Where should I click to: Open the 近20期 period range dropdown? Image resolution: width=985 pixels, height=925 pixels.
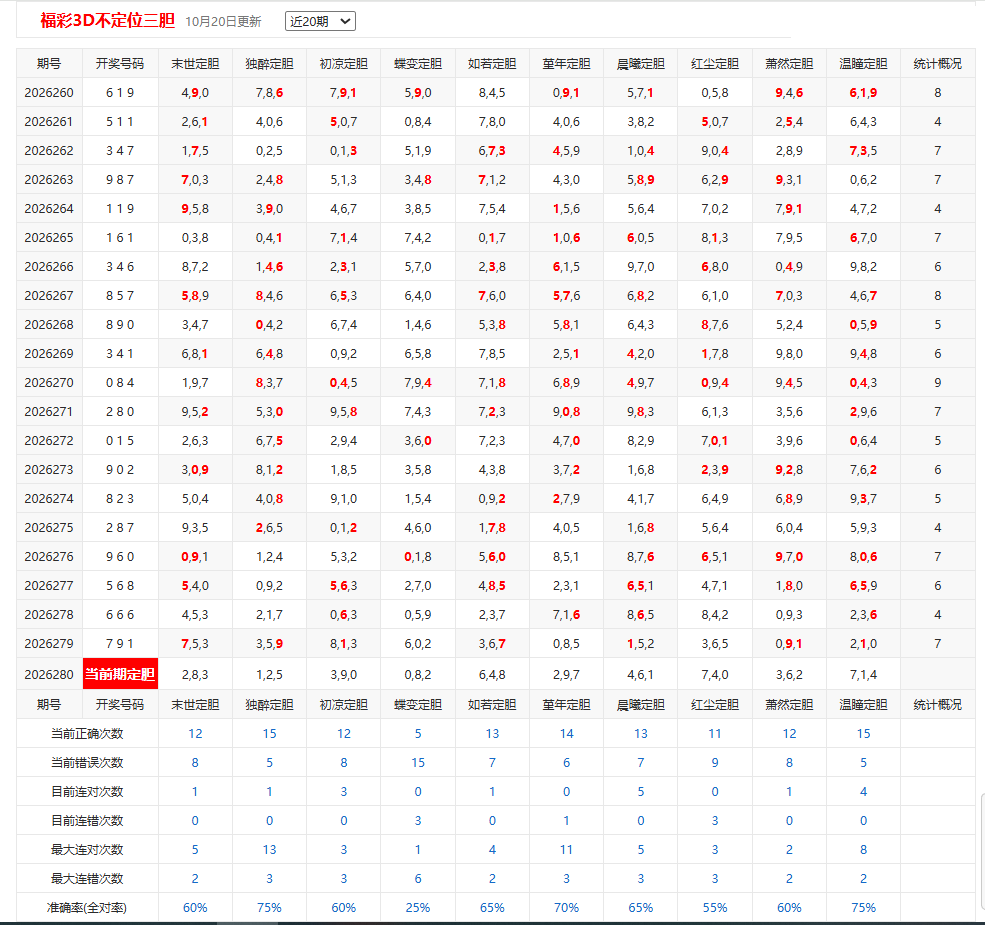(320, 21)
